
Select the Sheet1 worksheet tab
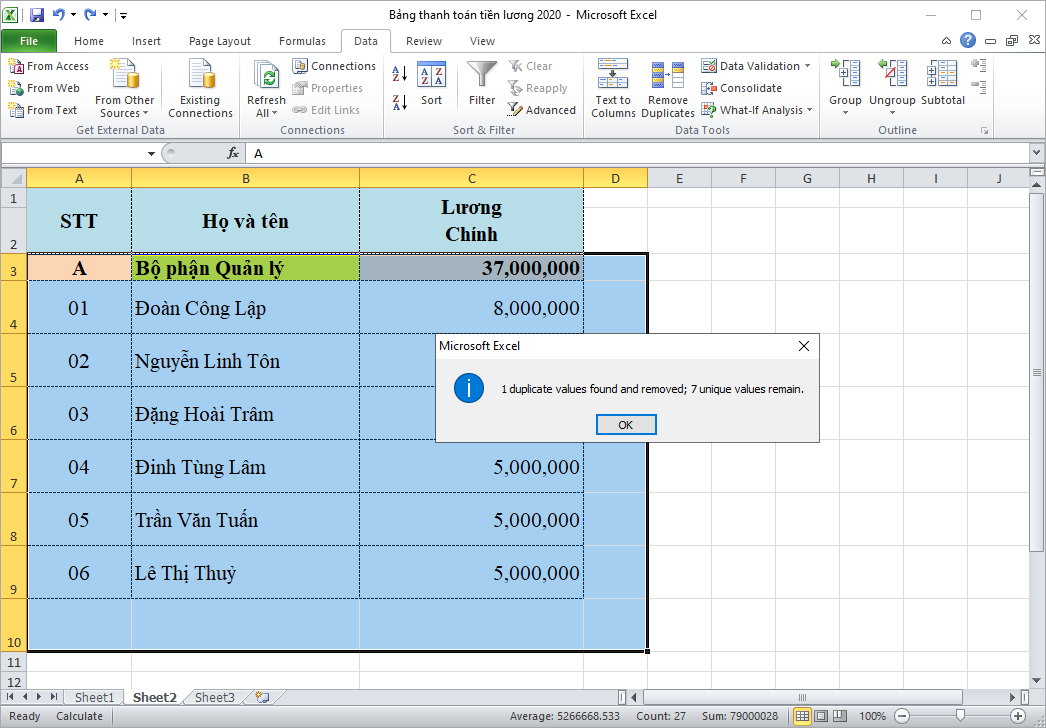pyautogui.click(x=94, y=697)
